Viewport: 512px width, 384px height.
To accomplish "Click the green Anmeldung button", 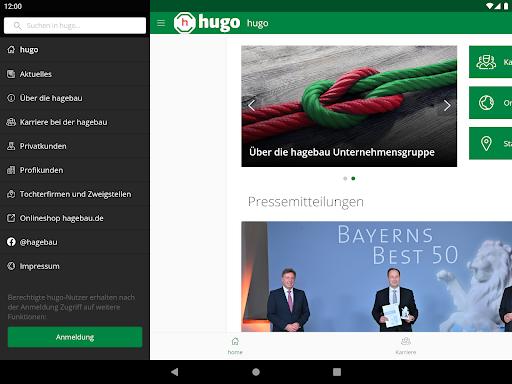I will coord(75,337).
